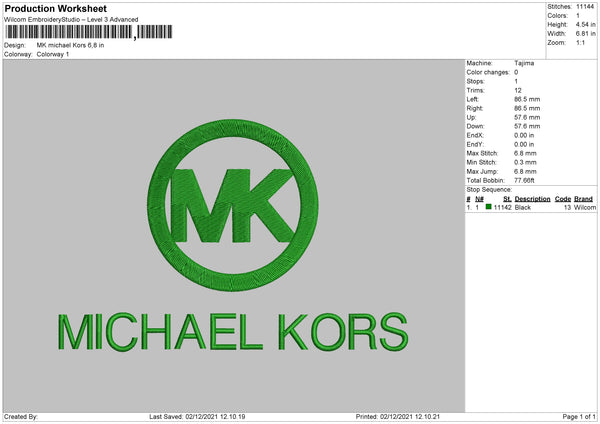Viewport: 600px width, 424px height.
Task: Click the 'MICHAEL KORS' embroidered lettering
Action: click(x=233, y=332)
